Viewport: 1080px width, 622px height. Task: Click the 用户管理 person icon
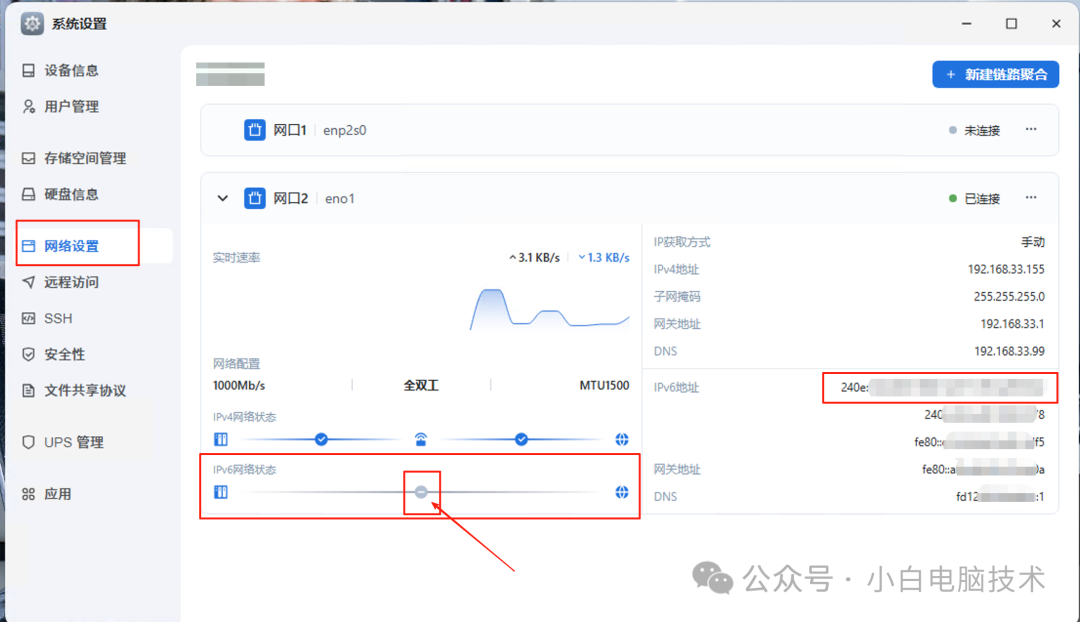(28, 107)
